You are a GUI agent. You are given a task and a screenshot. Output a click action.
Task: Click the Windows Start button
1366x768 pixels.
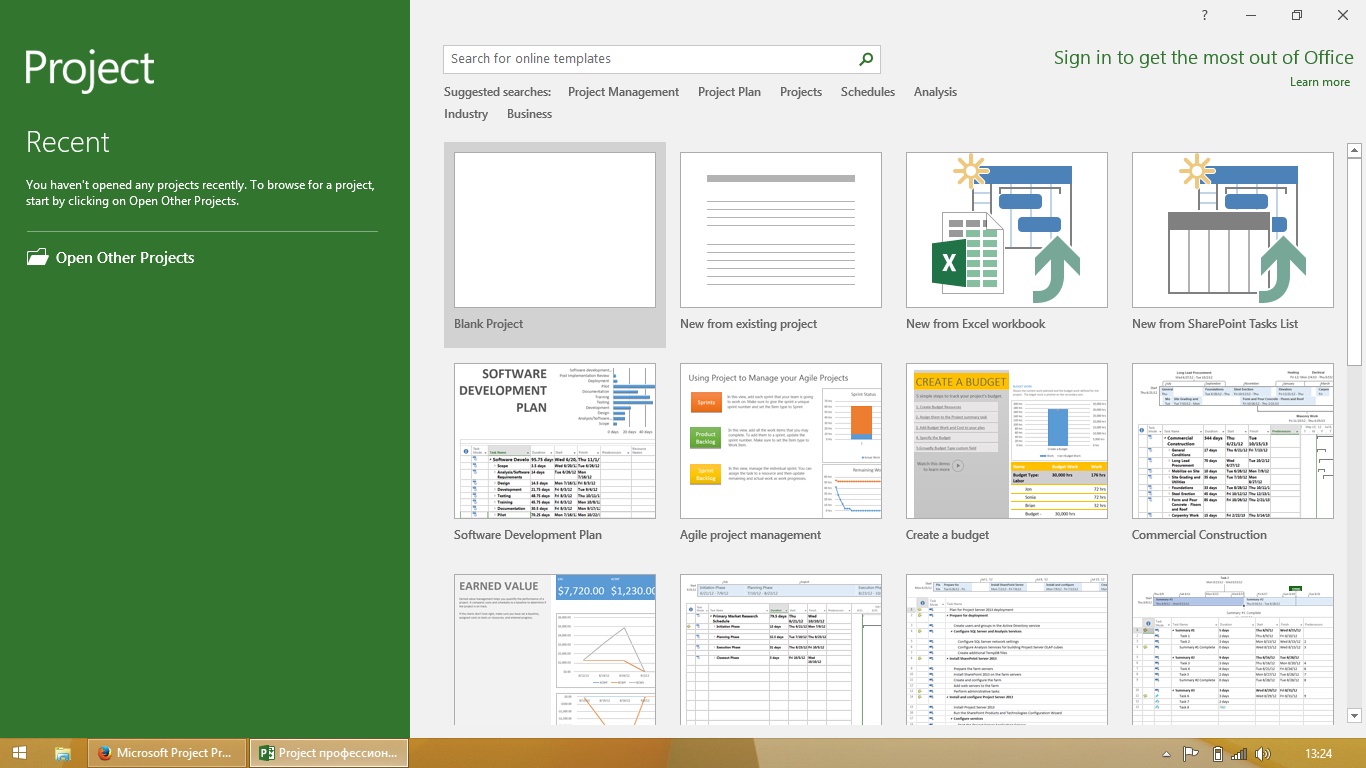[19, 753]
